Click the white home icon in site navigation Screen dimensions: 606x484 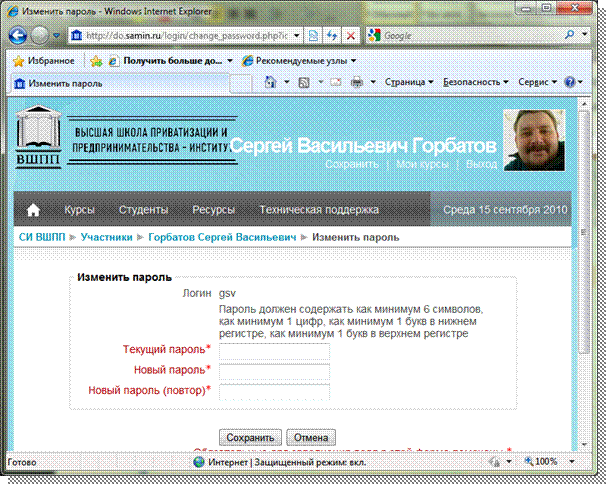[34, 210]
